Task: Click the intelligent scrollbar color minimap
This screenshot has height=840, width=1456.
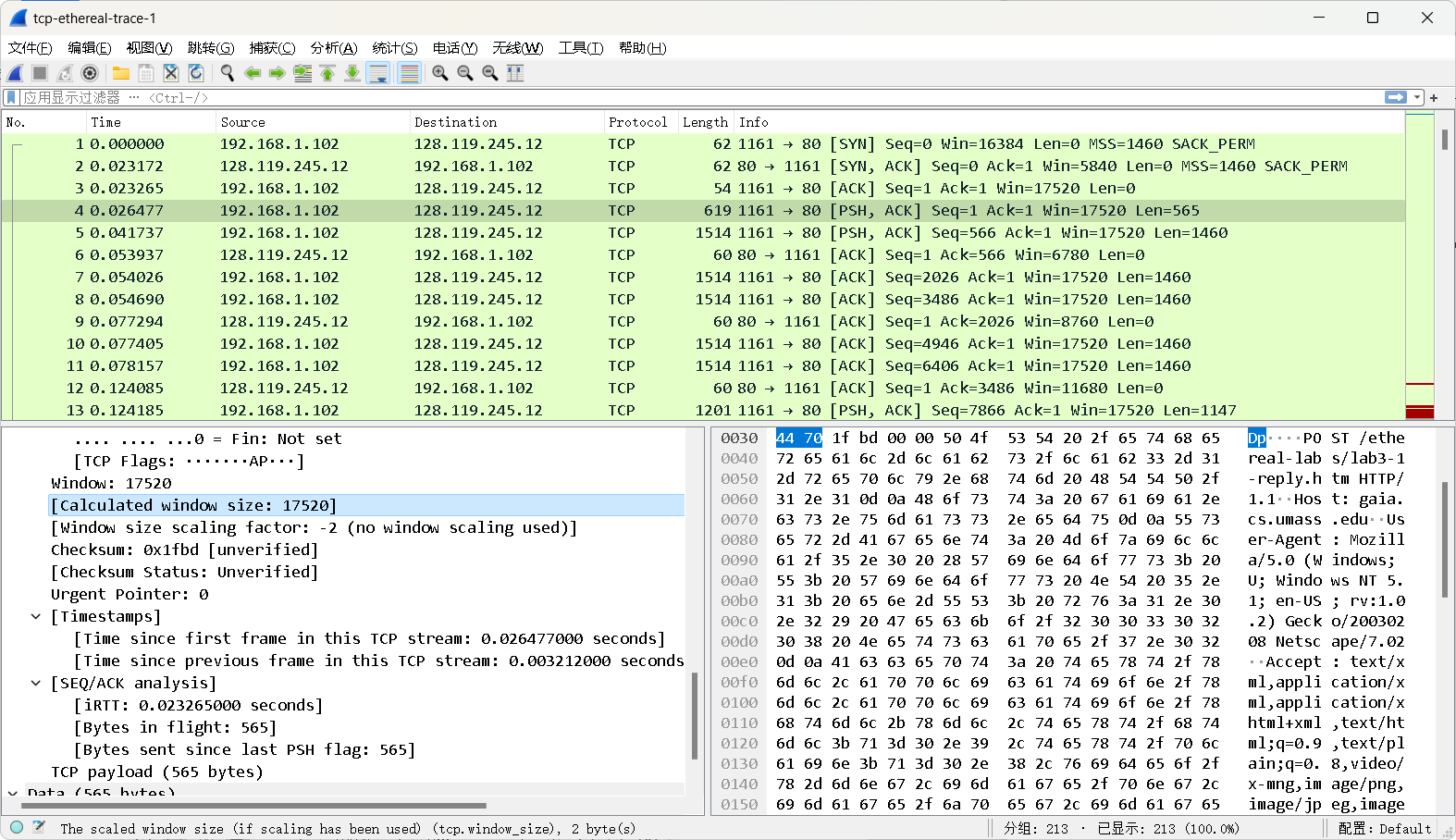Action: click(1419, 266)
